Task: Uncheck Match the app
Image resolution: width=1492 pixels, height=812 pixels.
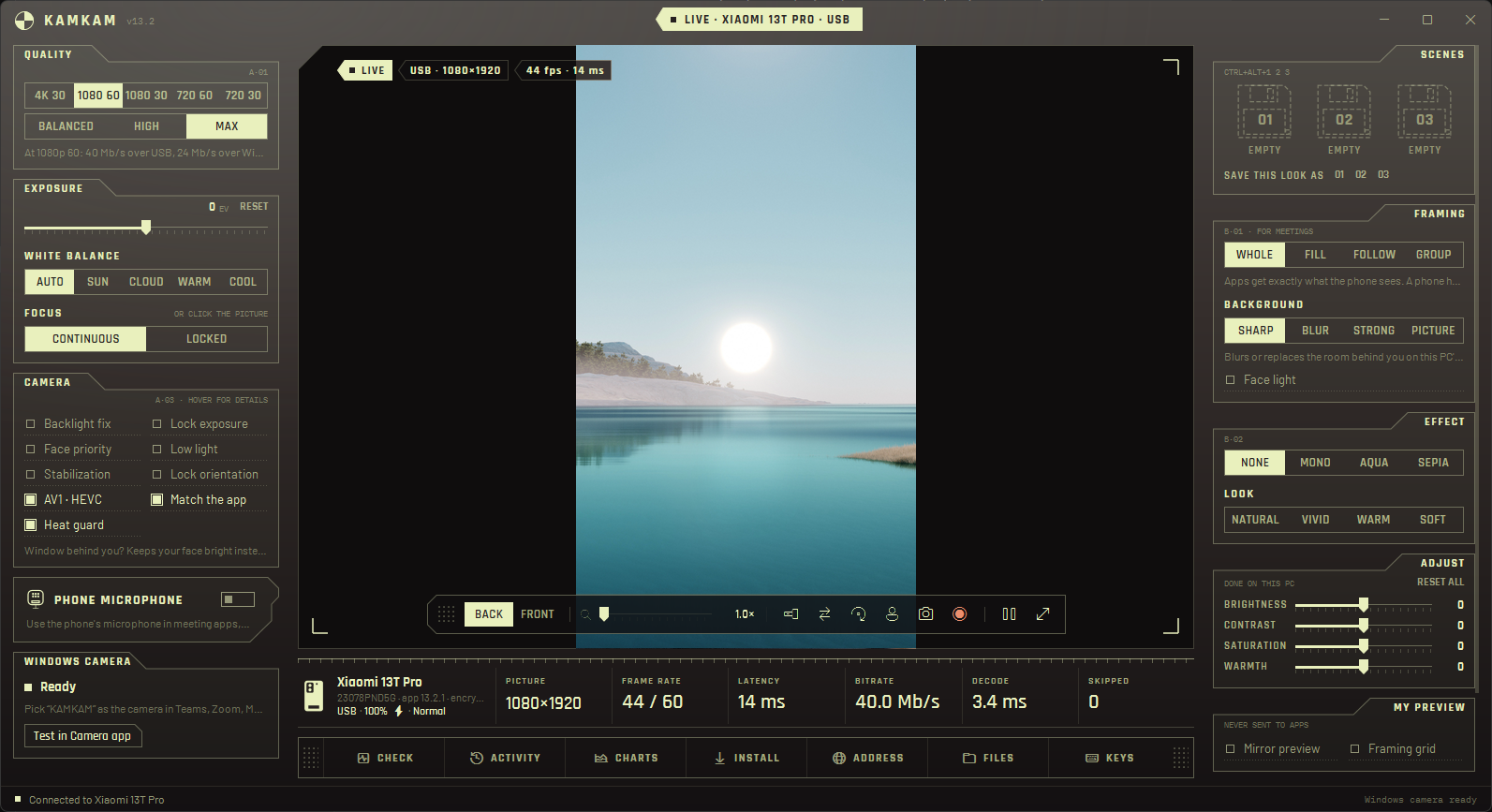Action: (156, 500)
